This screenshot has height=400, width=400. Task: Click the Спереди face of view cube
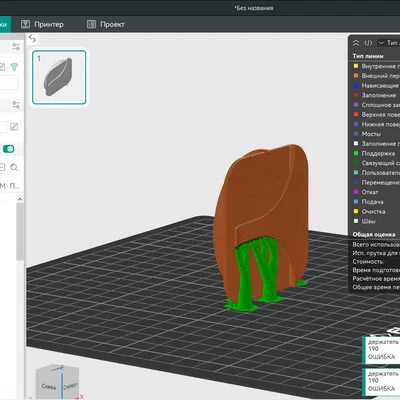pyautogui.click(x=70, y=385)
